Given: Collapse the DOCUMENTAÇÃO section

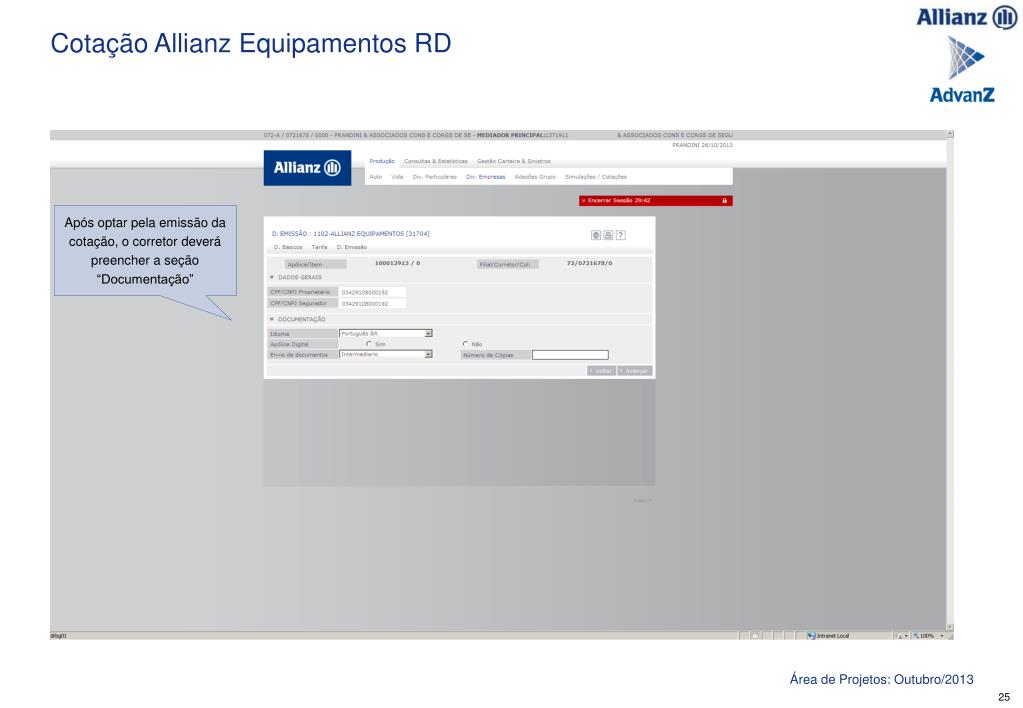Looking at the screenshot, I should pos(272,319).
